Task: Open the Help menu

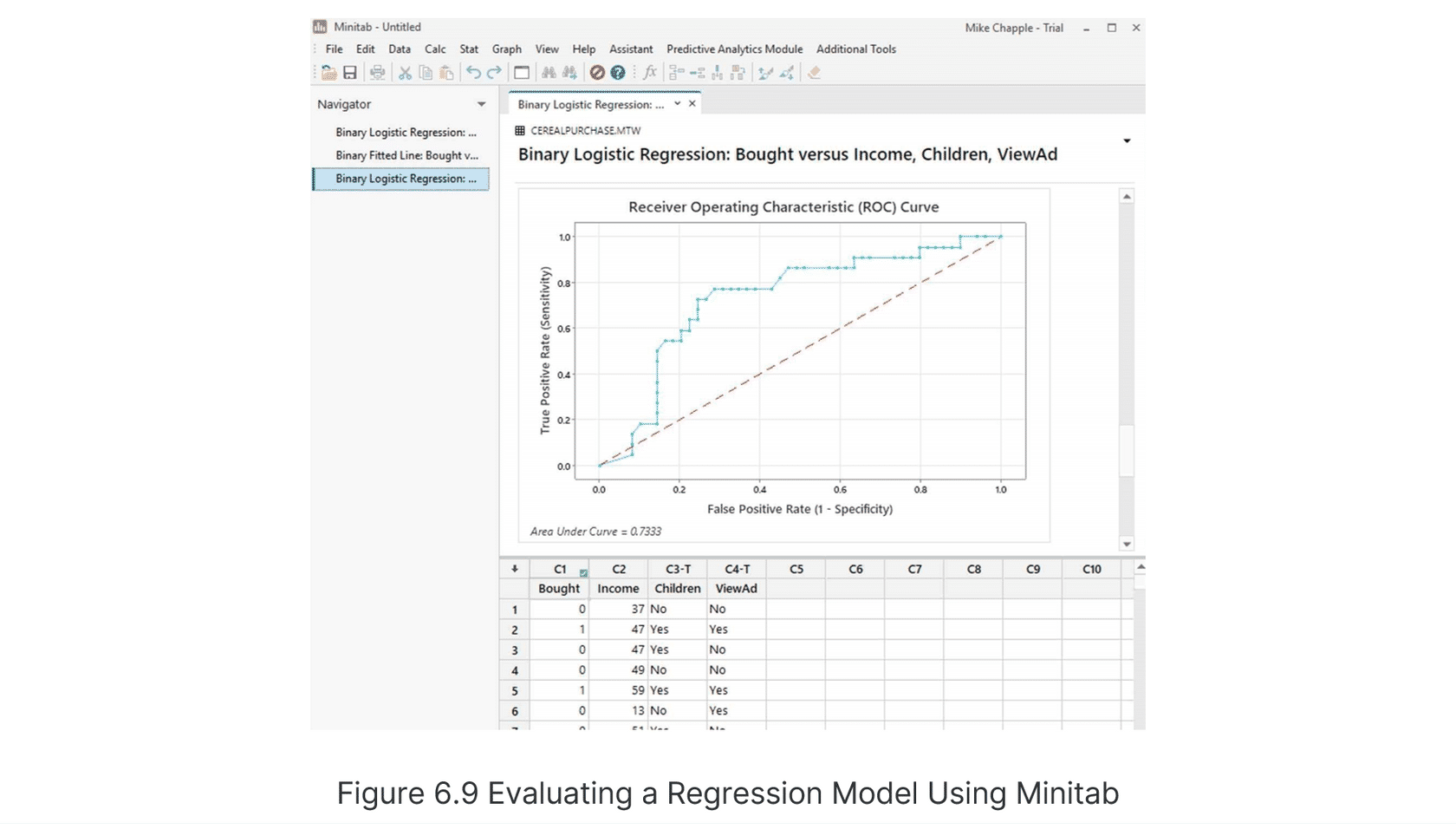Action: pyautogui.click(x=584, y=49)
